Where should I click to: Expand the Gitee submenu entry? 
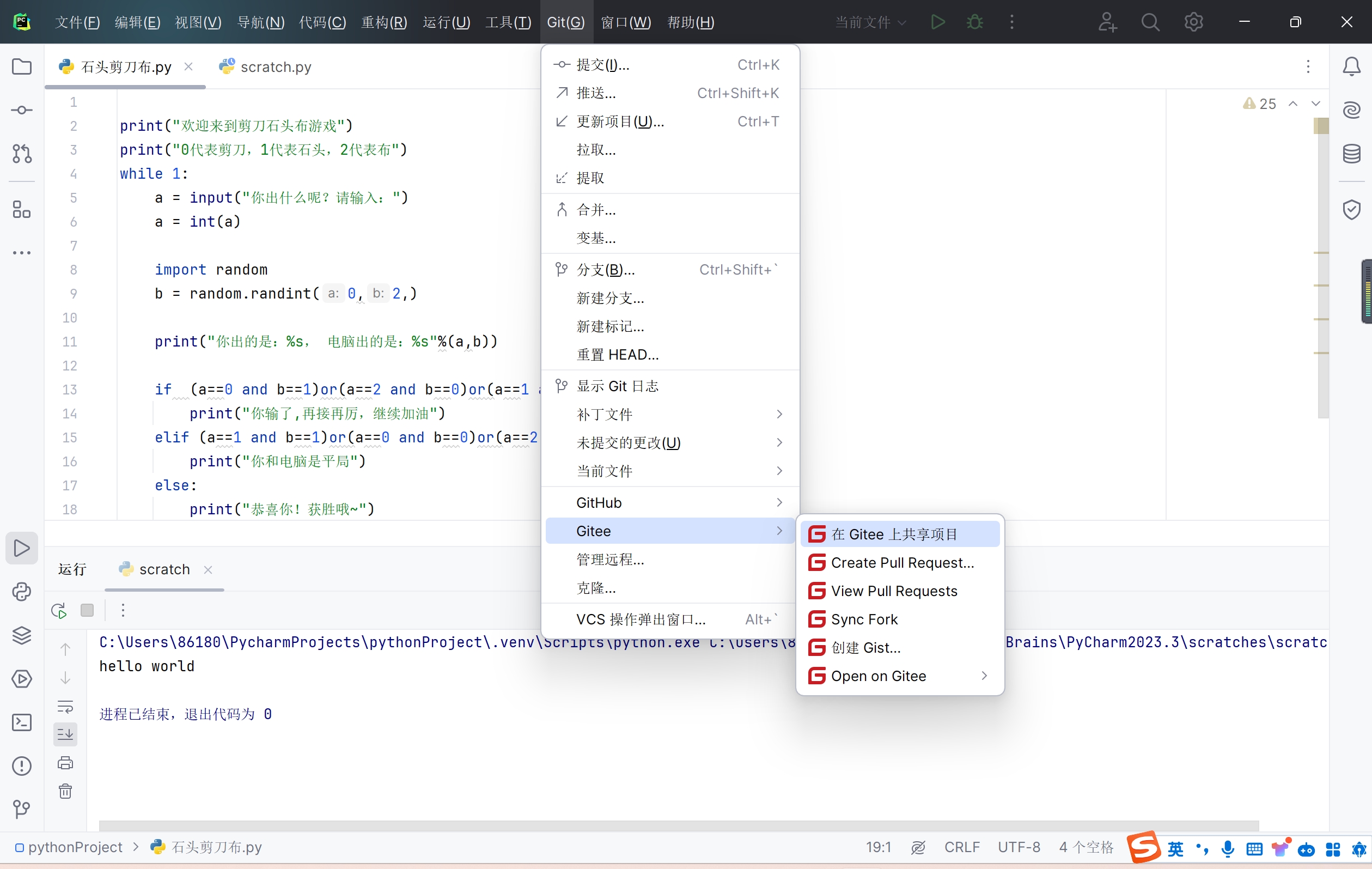pos(670,531)
